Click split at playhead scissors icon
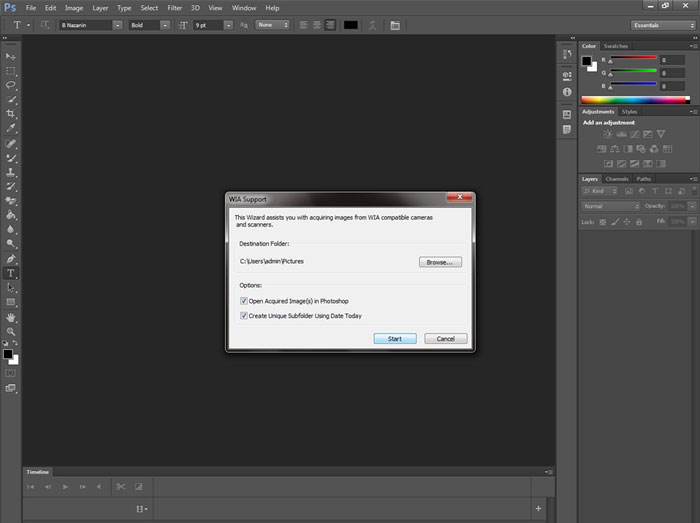The image size is (700, 523). (x=121, y=486)
